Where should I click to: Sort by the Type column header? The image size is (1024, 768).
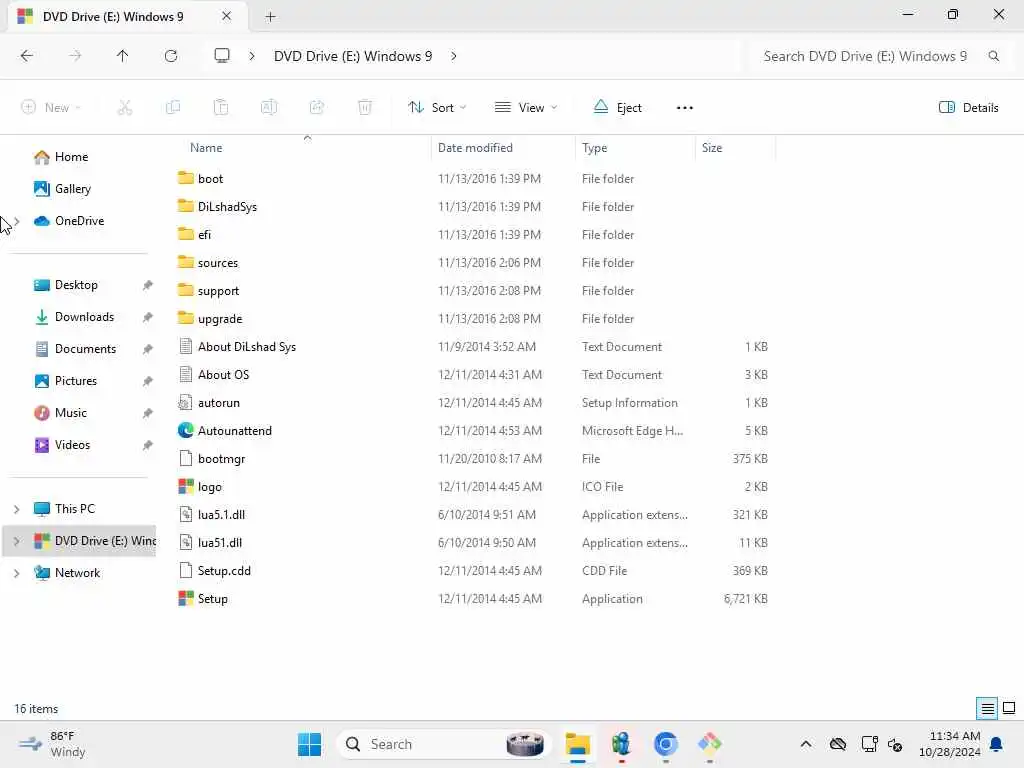pos(594,148)
